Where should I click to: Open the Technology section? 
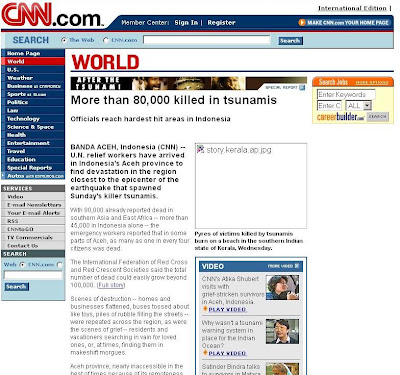coord(33,119)
